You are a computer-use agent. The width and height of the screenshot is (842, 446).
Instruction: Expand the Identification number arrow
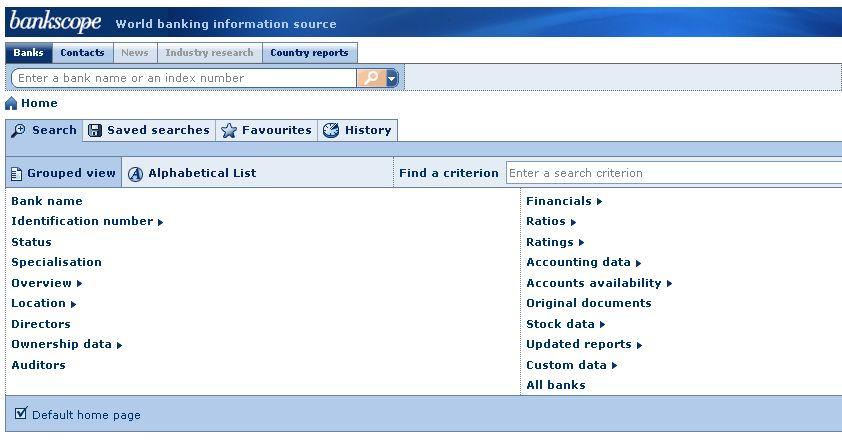pyautogui.click(x=161, y=222)
